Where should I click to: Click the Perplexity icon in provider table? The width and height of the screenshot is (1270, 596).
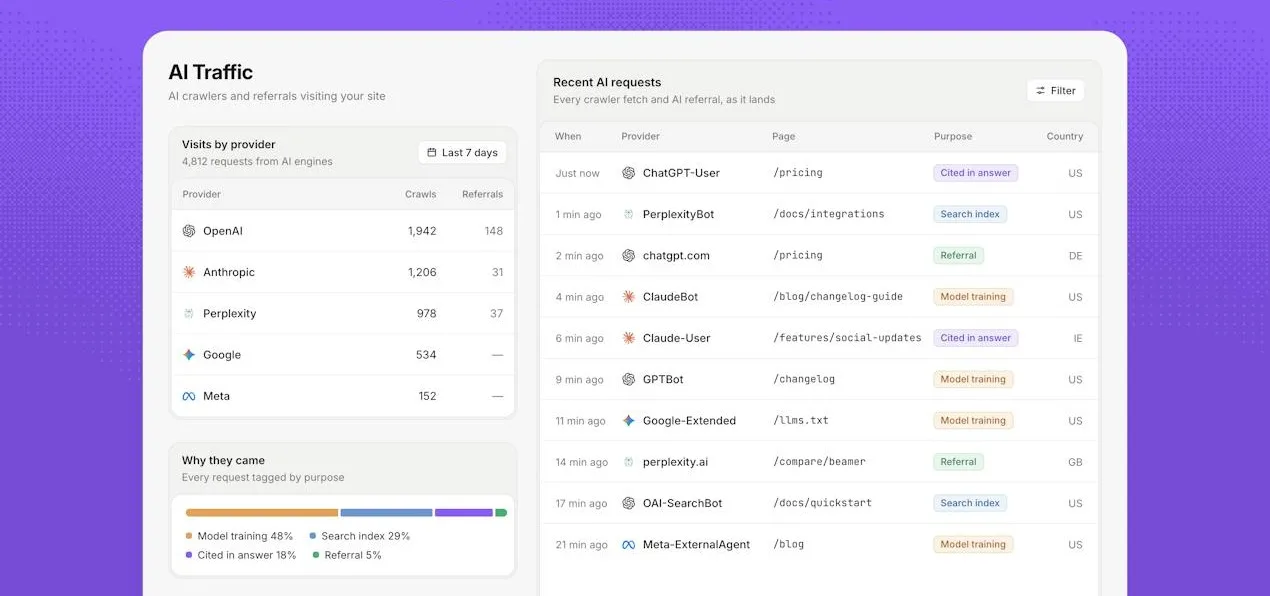(x=189, y=313)
